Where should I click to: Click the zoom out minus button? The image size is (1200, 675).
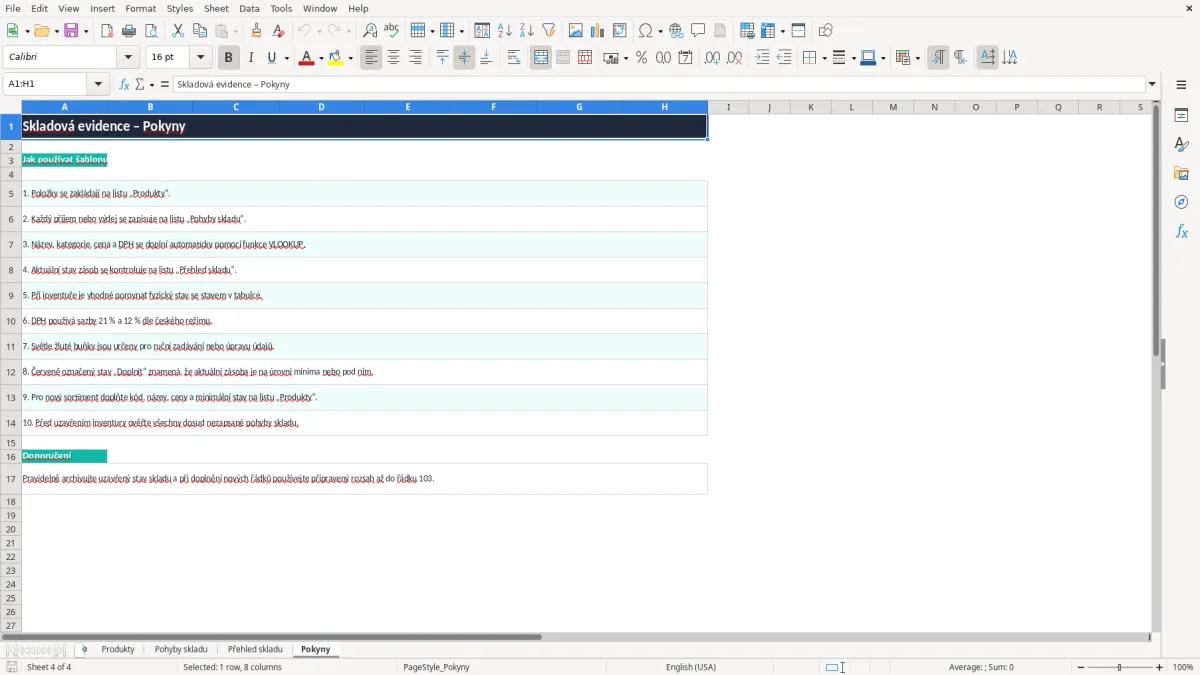click(x=1080, y=667)
